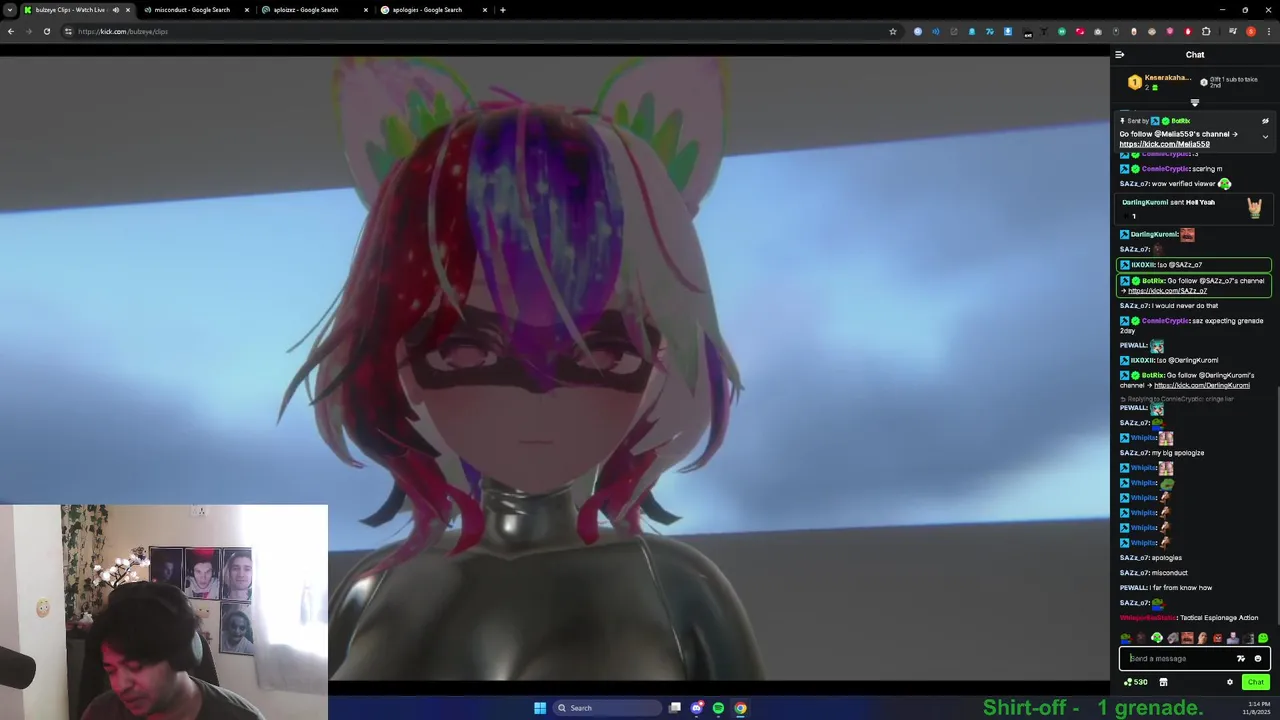Pick the green round creature quick emote

coord(1157,638)
